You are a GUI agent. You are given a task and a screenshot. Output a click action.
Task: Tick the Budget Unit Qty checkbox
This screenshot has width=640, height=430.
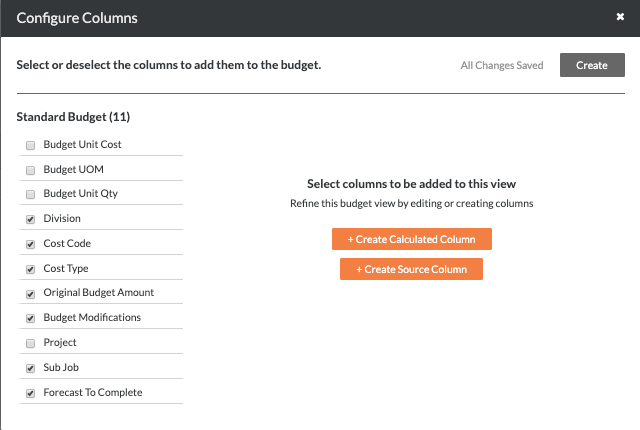tap(30, 194)
